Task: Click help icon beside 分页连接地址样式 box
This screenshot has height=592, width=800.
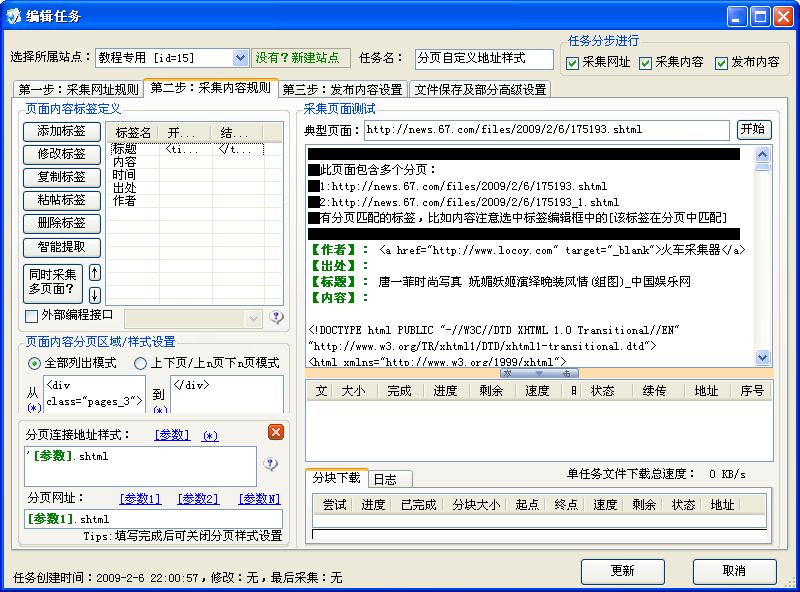Action: [x=270, y=464]
